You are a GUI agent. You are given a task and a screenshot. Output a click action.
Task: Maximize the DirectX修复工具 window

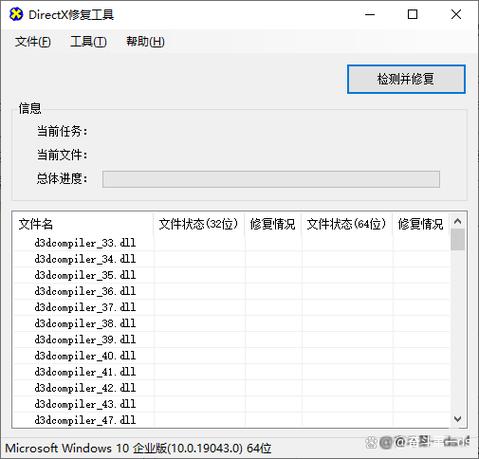click(413, 14)
